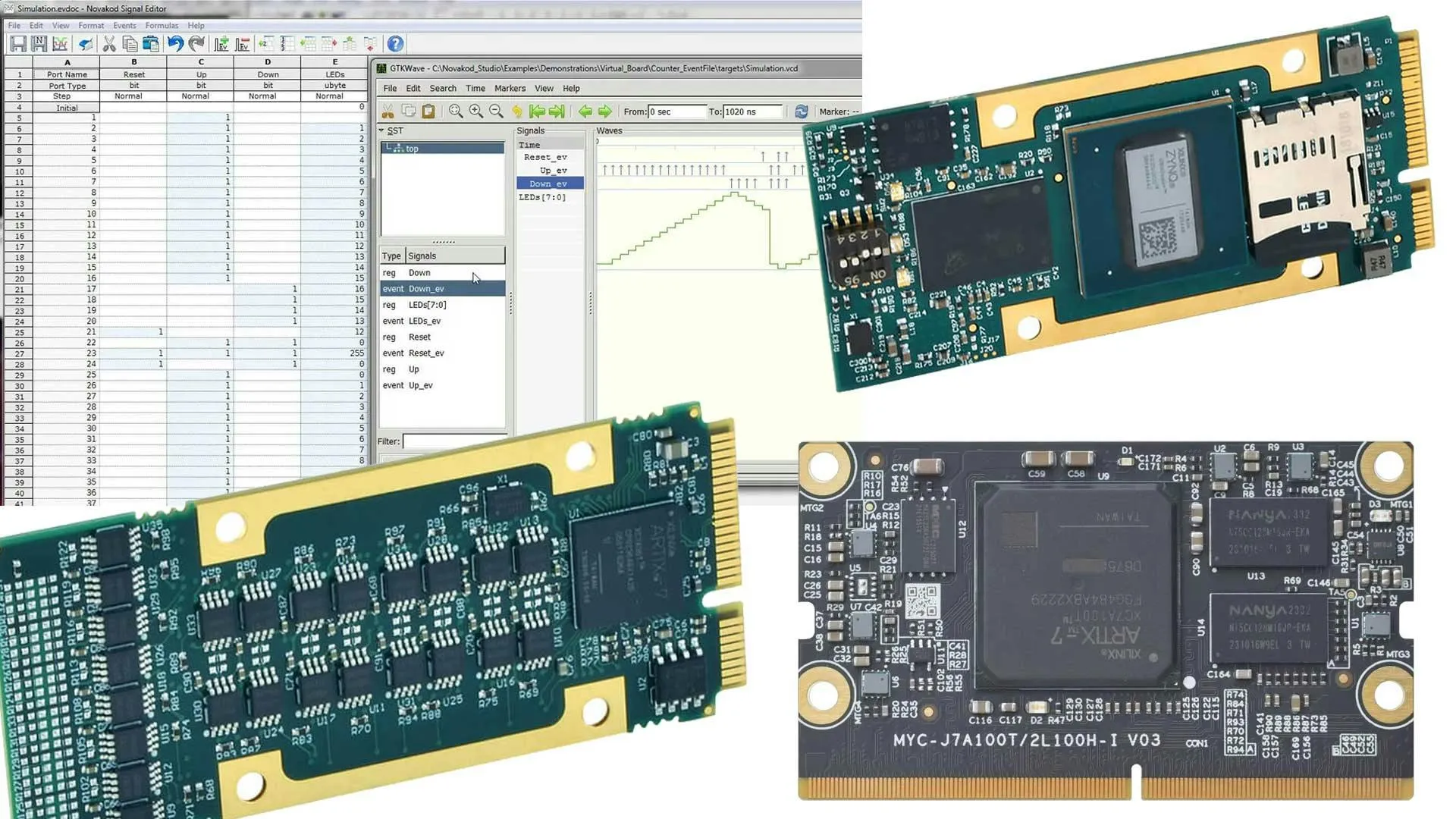Open Time menu in GTKWave
The width and height of the screenshot is (1456, 819).
(475, 89)
